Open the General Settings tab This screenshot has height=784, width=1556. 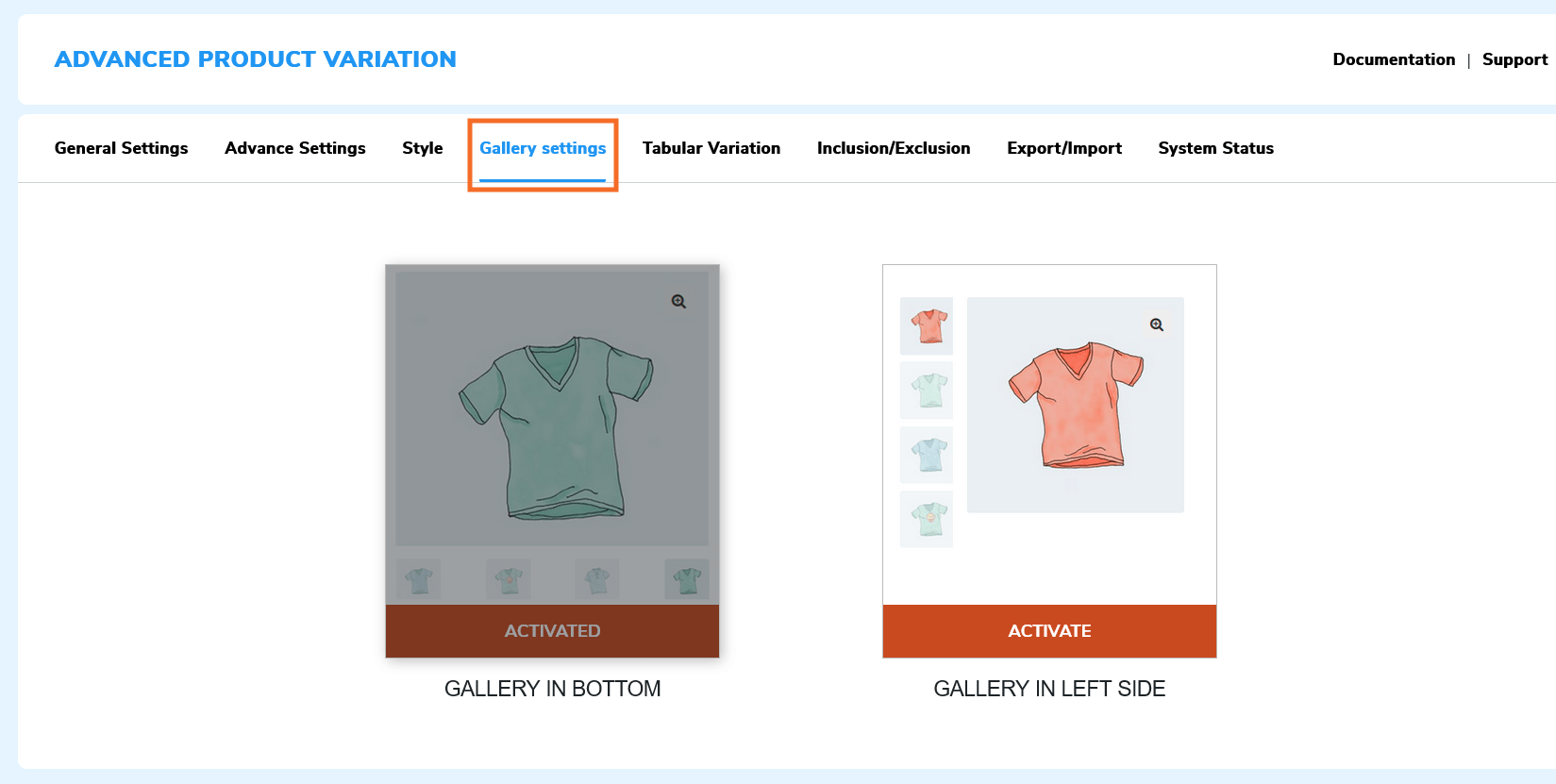pyautogui.click(x=121, y=148)
